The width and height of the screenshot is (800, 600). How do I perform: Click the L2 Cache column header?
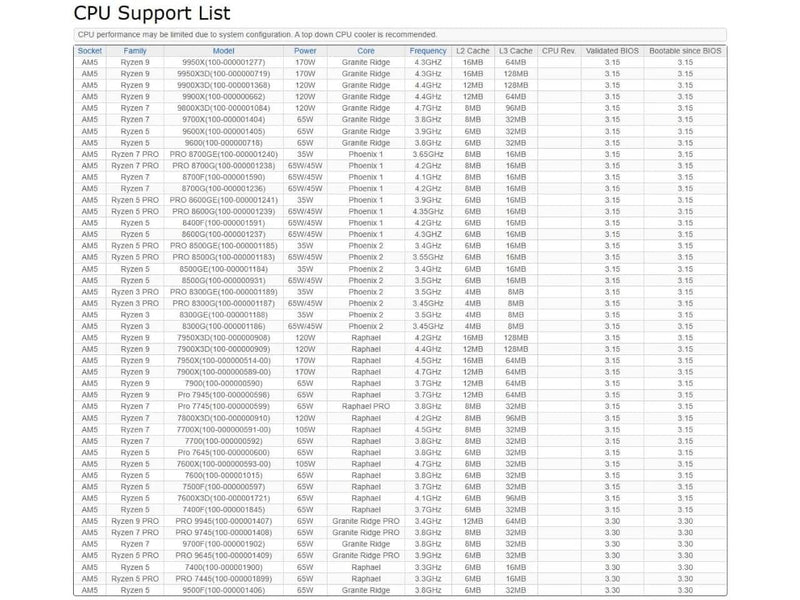pyautogui.click(x=472, y=51)
